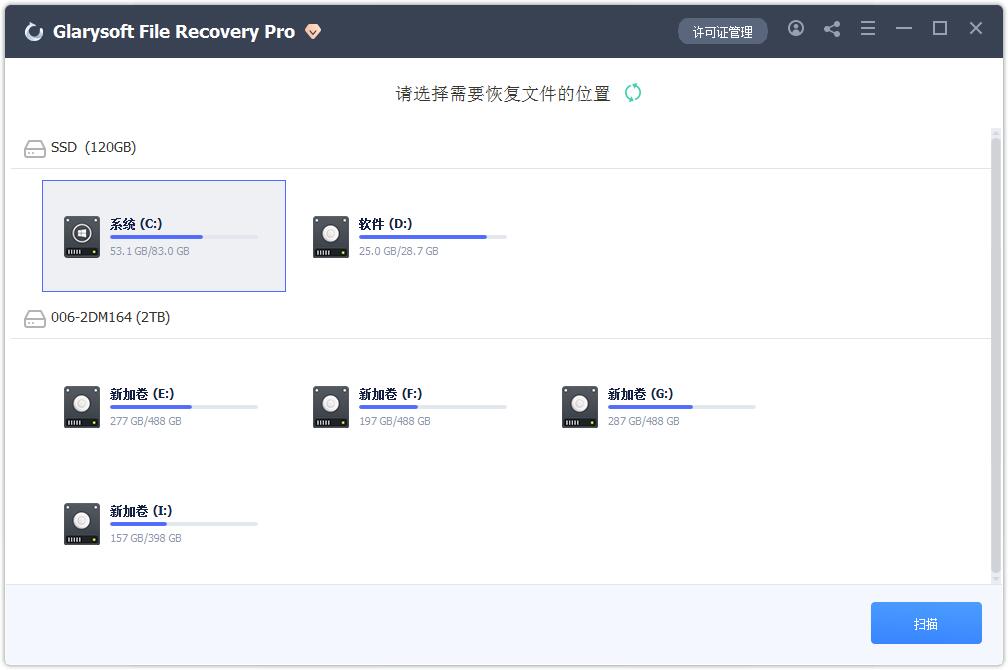Click the 新加卷 (G:) drive label

coord(640,394)
